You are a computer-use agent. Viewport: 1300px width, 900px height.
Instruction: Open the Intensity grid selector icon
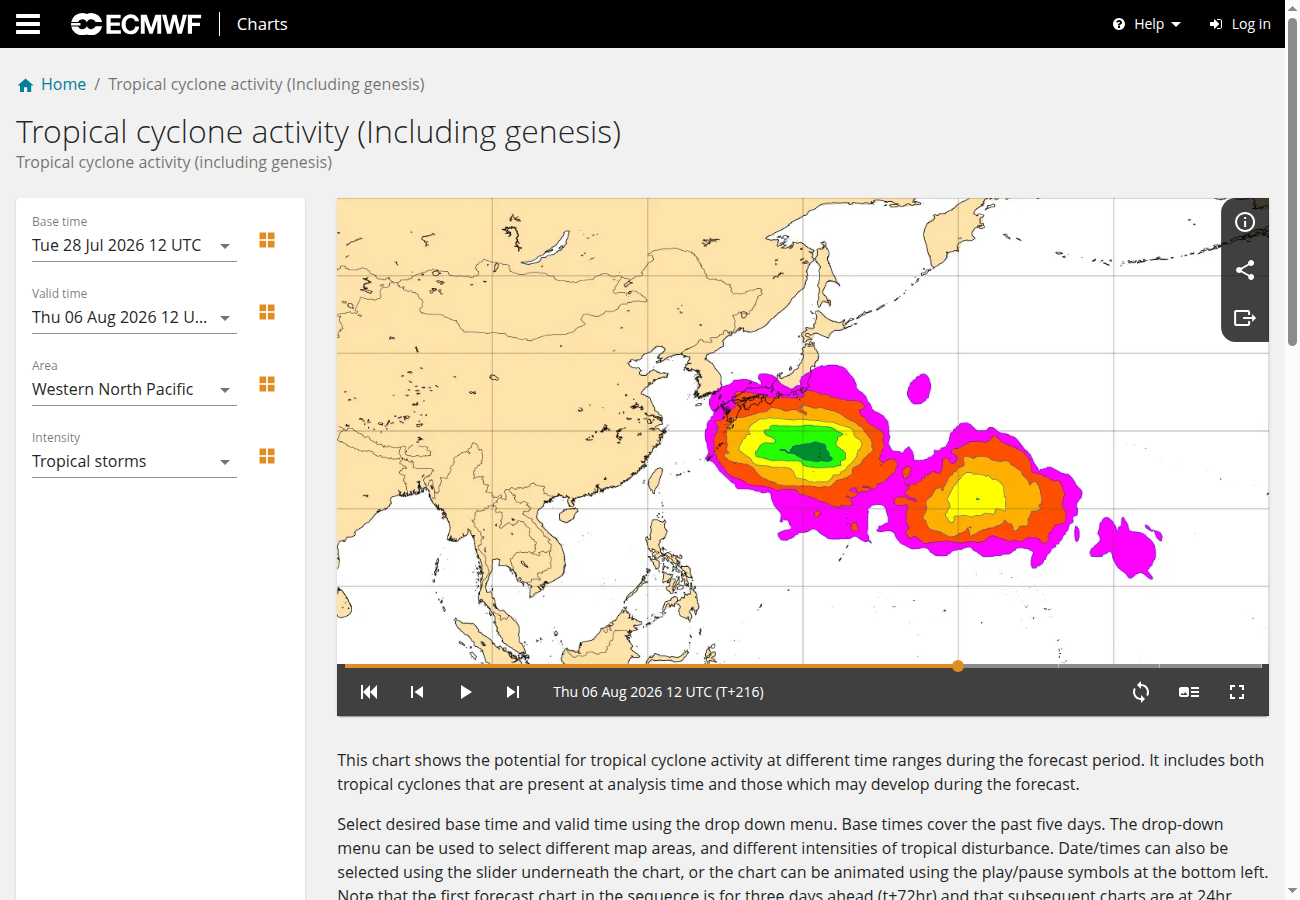coord(267,456)
